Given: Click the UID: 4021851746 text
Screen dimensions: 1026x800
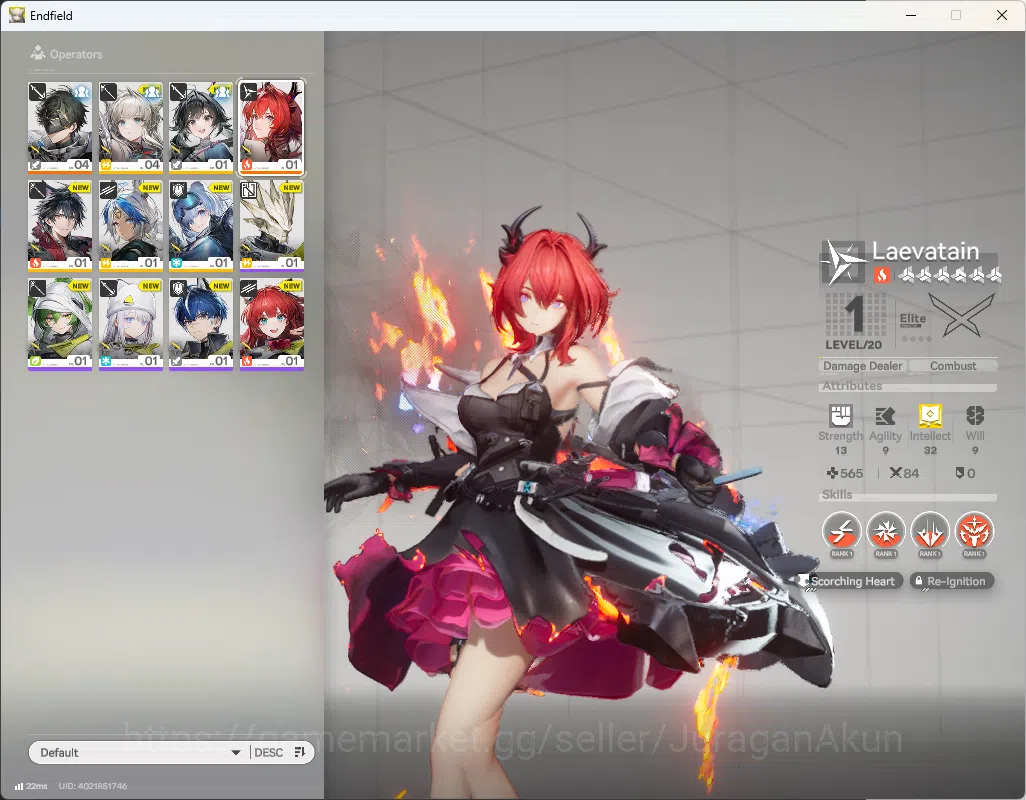Looking at the screenshot, I should pos(93,786).
